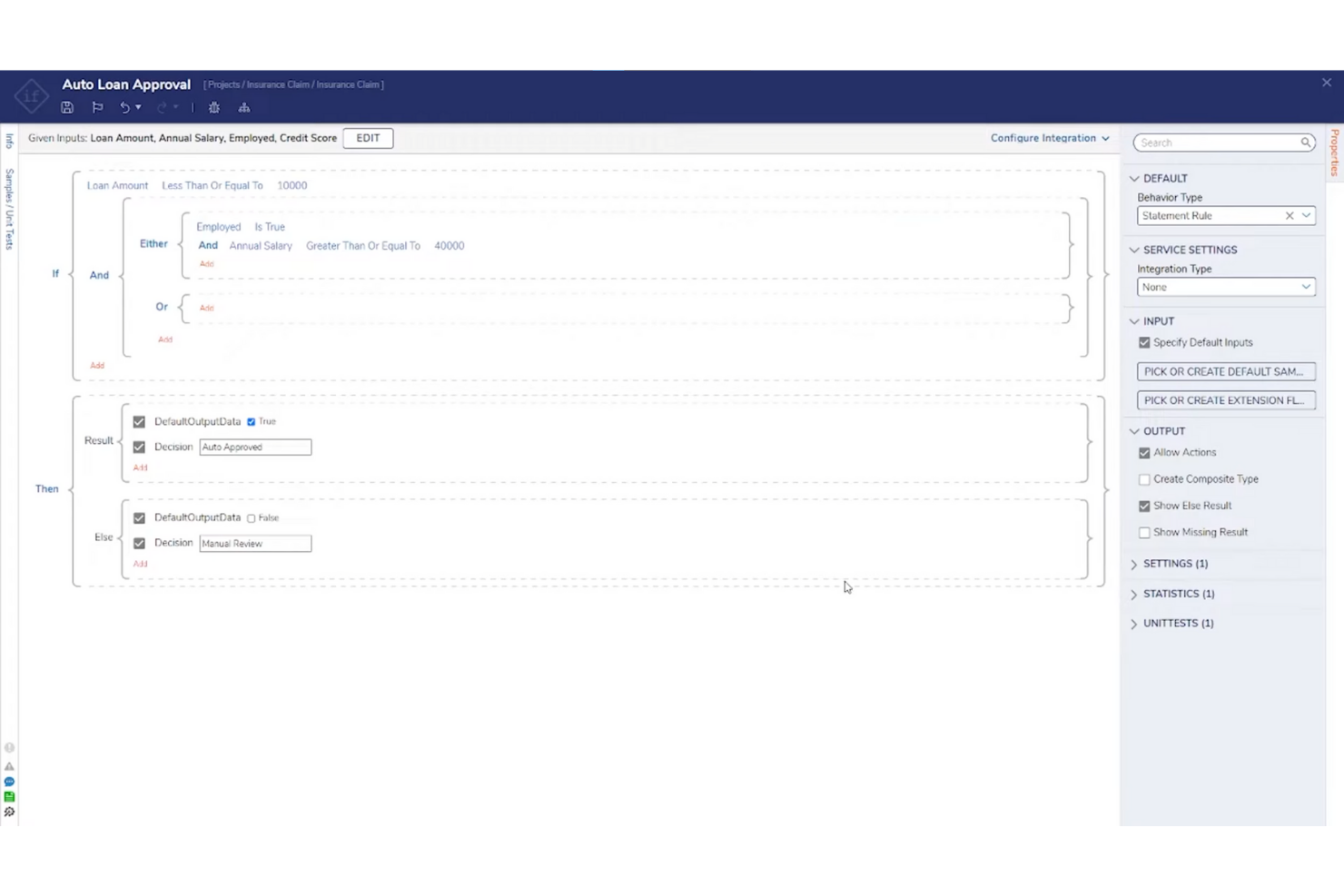This screenshot has height=896, width=1344.
Task: Open the settings gear at bottom left
Action: point(10,812)
